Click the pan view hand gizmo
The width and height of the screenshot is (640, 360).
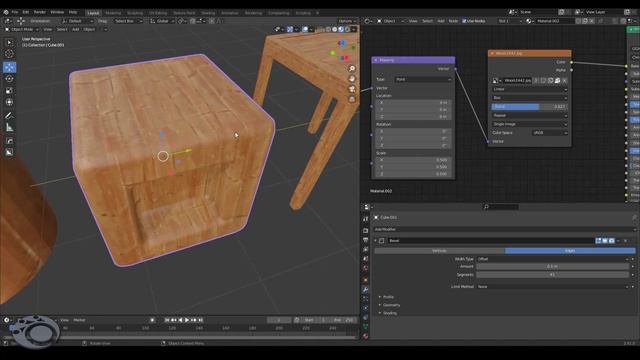(352, 79)
